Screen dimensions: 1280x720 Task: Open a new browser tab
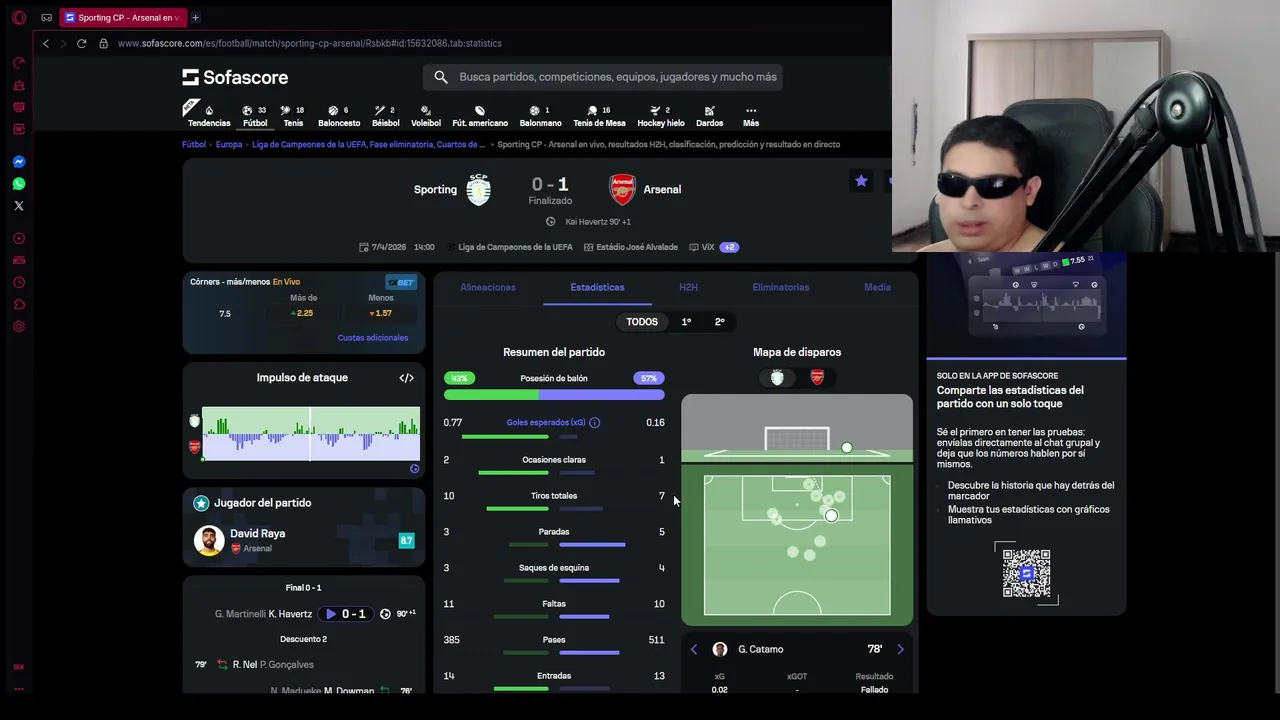pyautogui.click(x=195, y=17)
